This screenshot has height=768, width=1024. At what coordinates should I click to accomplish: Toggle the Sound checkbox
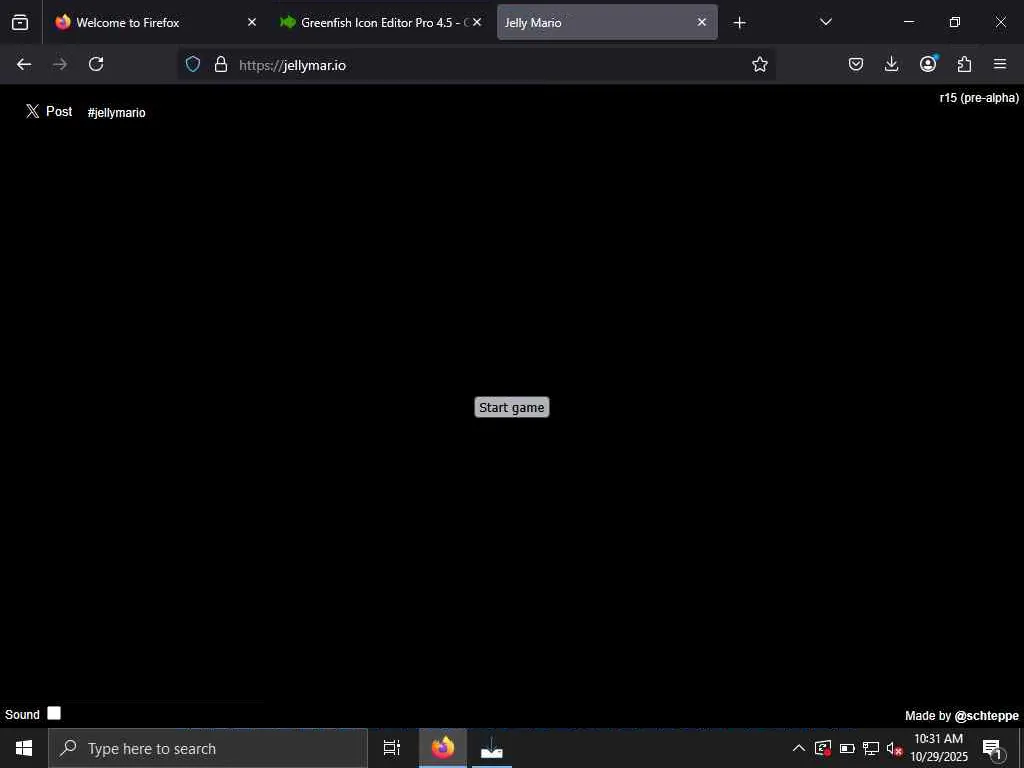pos(54,713)
